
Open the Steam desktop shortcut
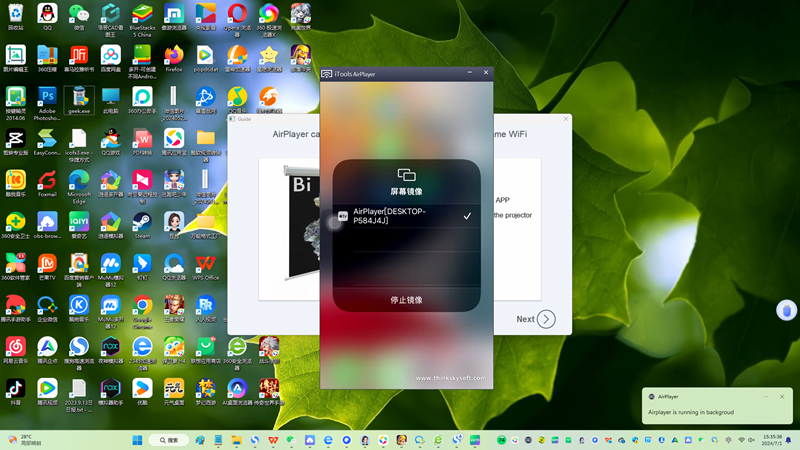[x=142, y=223]
